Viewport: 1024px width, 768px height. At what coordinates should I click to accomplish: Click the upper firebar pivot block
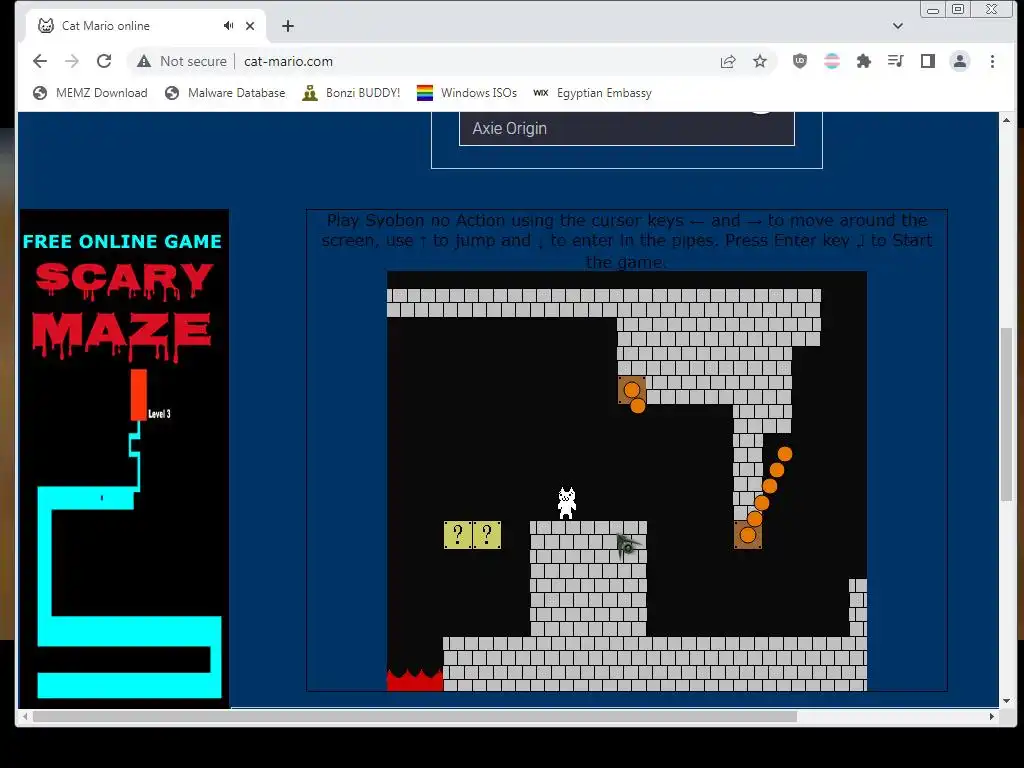[x=632, y=390]
